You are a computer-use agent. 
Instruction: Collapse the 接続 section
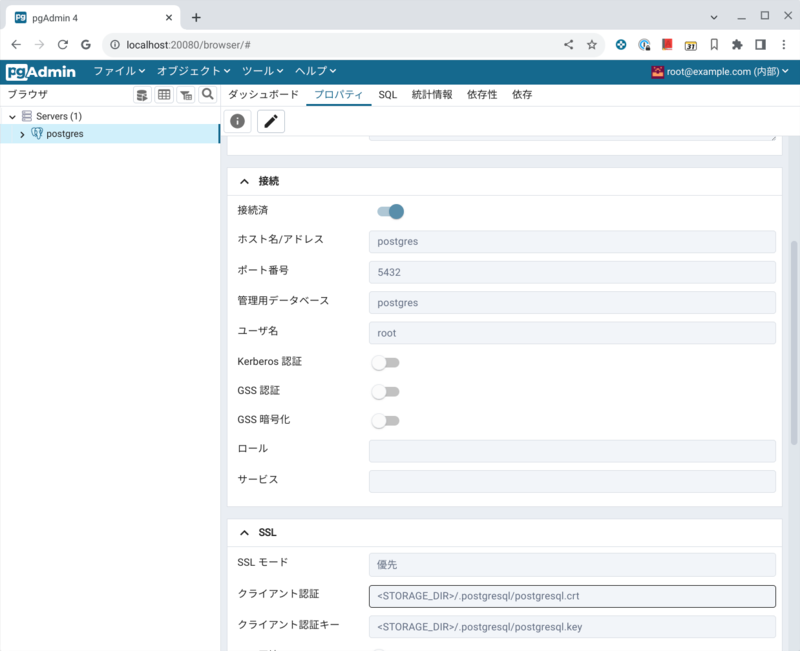[x=245, y=181]
